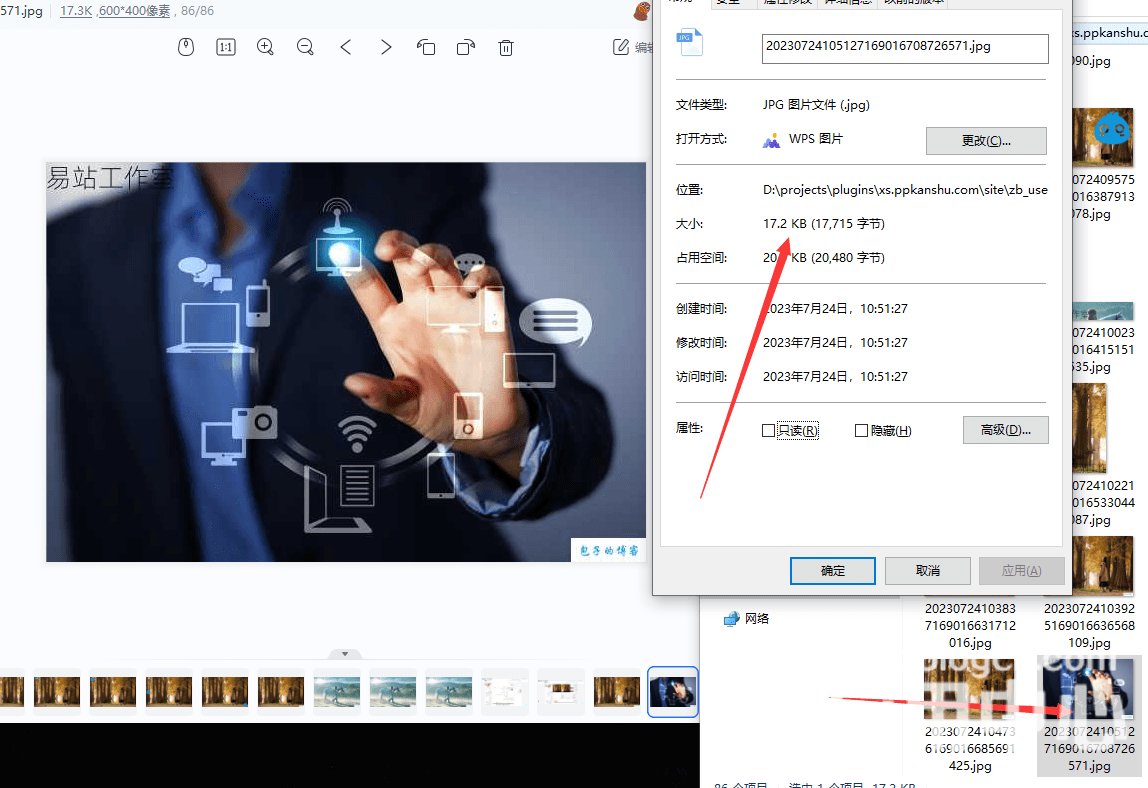Click the 创建时间 date value

(835, 308)
